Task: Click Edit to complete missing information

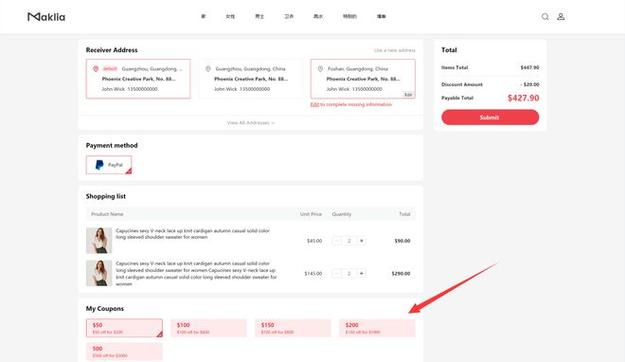Action: tap(351, 104)
